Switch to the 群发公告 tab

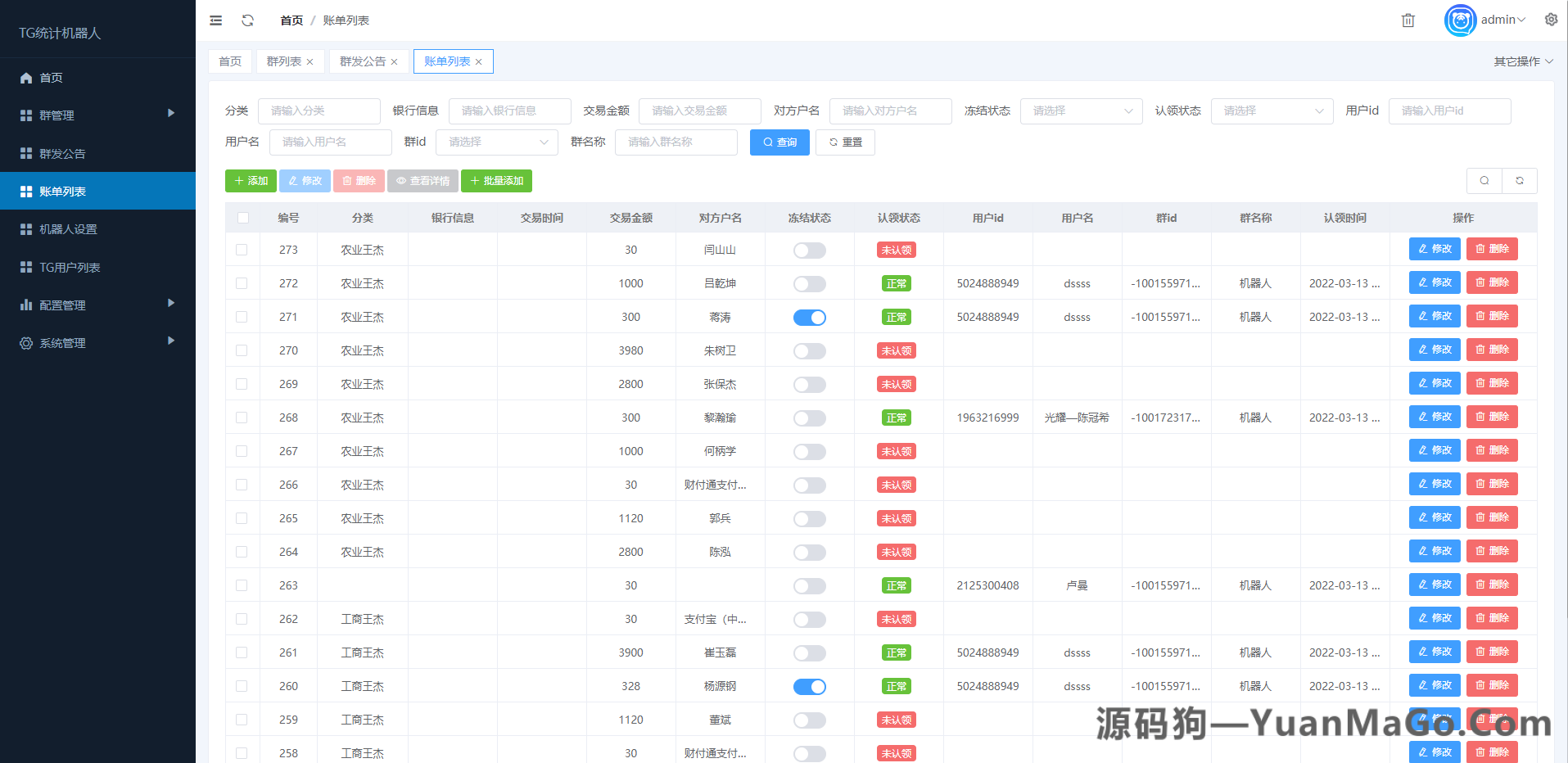point(362,61)
